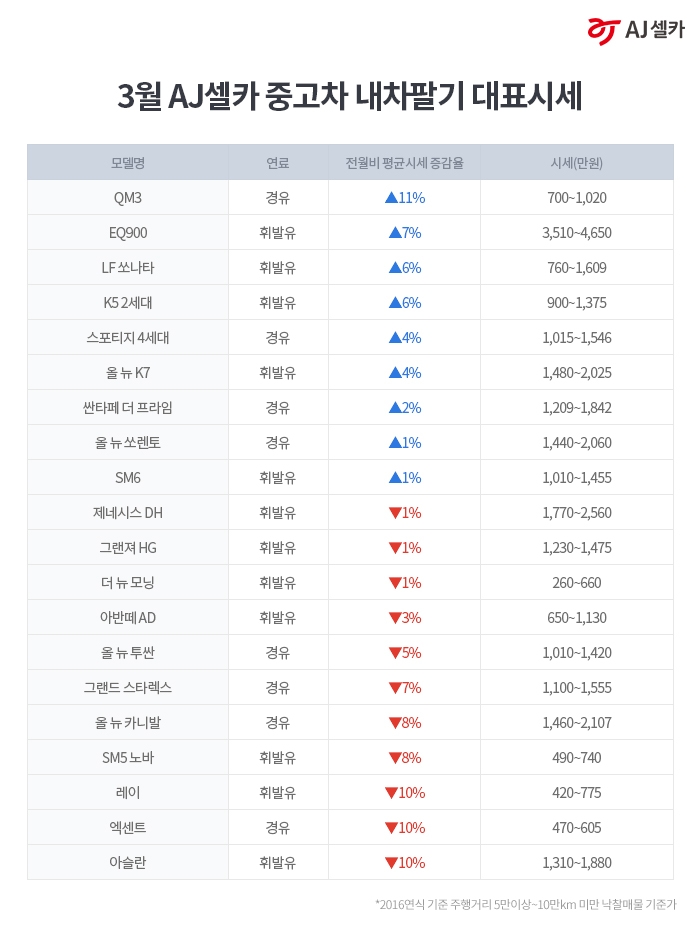700x932 pixels.
Task: Select the 모델명 column header
Action: (x=128, y=163)
